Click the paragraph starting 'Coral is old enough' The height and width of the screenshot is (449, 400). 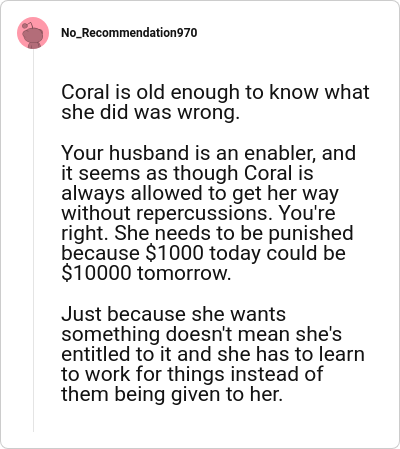[215, 102]
